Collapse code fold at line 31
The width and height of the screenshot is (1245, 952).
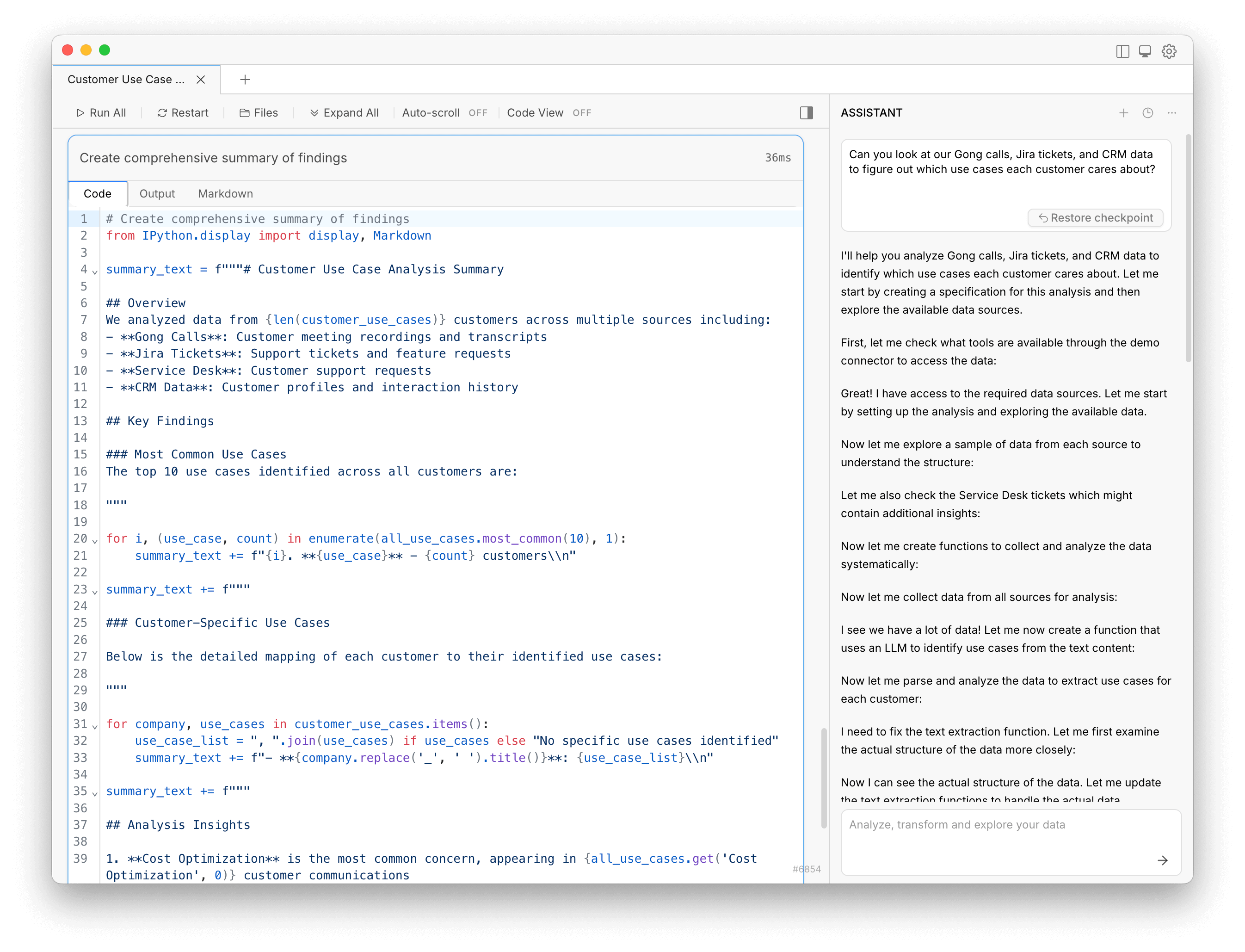[x=95, y=726]
